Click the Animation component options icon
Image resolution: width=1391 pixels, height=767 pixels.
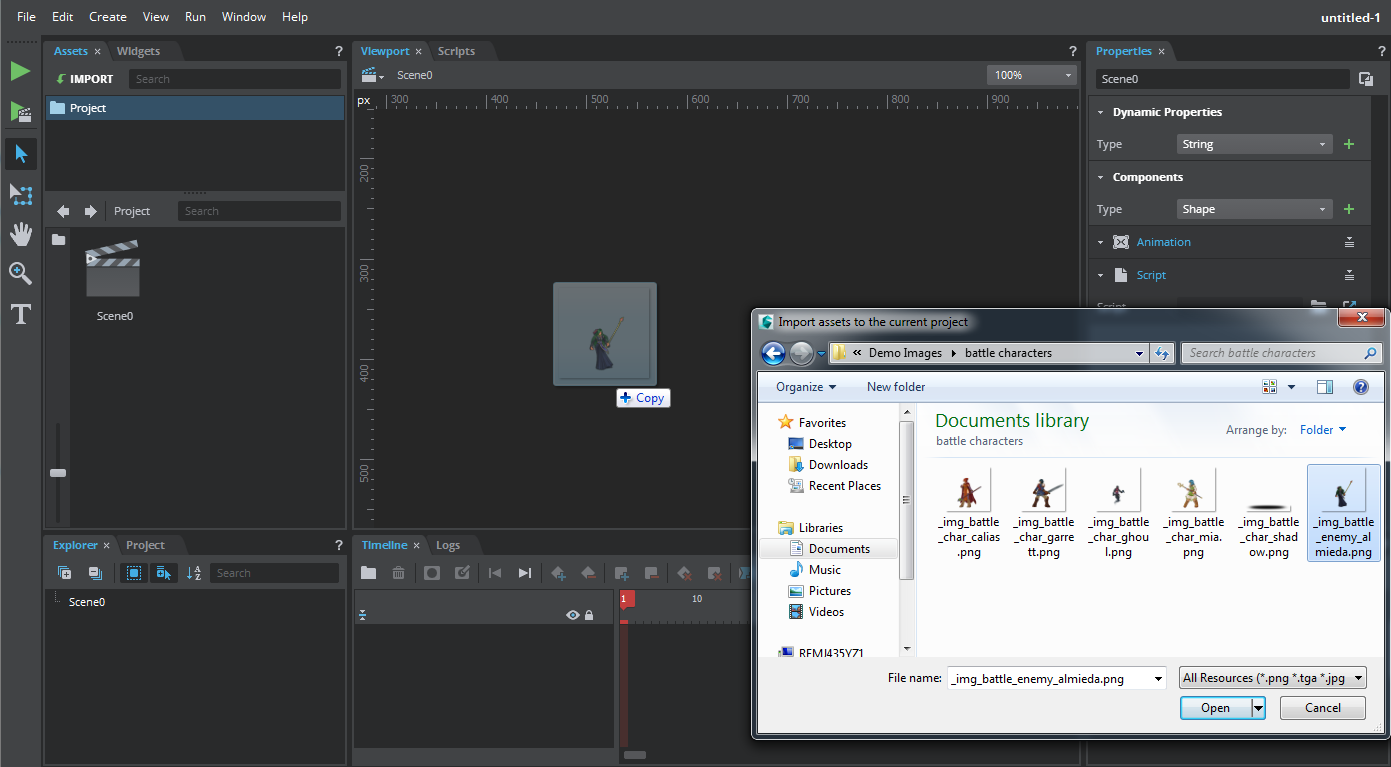click(x=1349, y=242)
